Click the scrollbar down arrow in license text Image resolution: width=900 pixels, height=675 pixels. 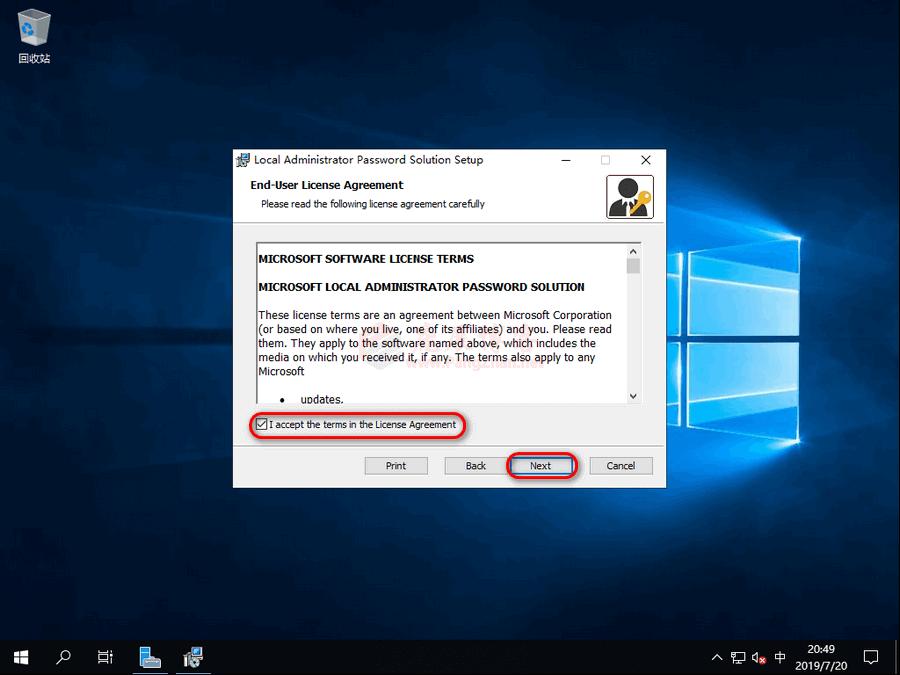(633, 396)
